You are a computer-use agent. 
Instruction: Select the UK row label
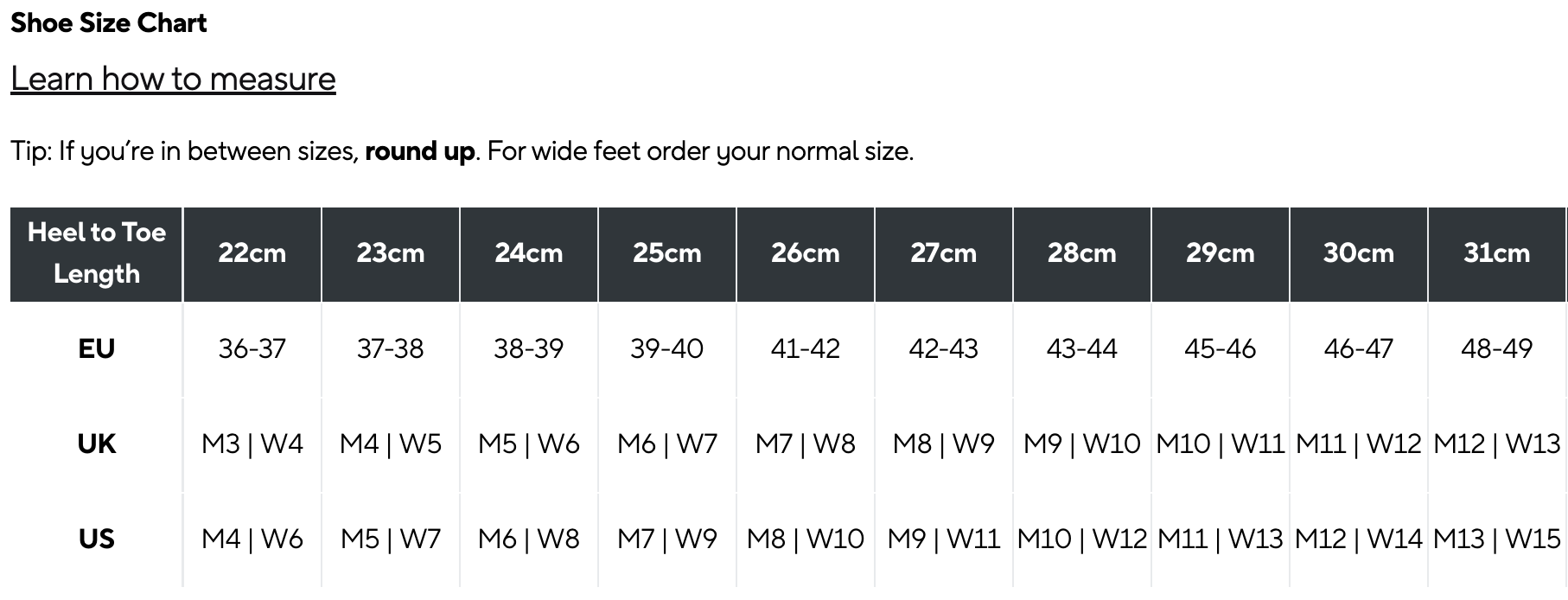96,444
